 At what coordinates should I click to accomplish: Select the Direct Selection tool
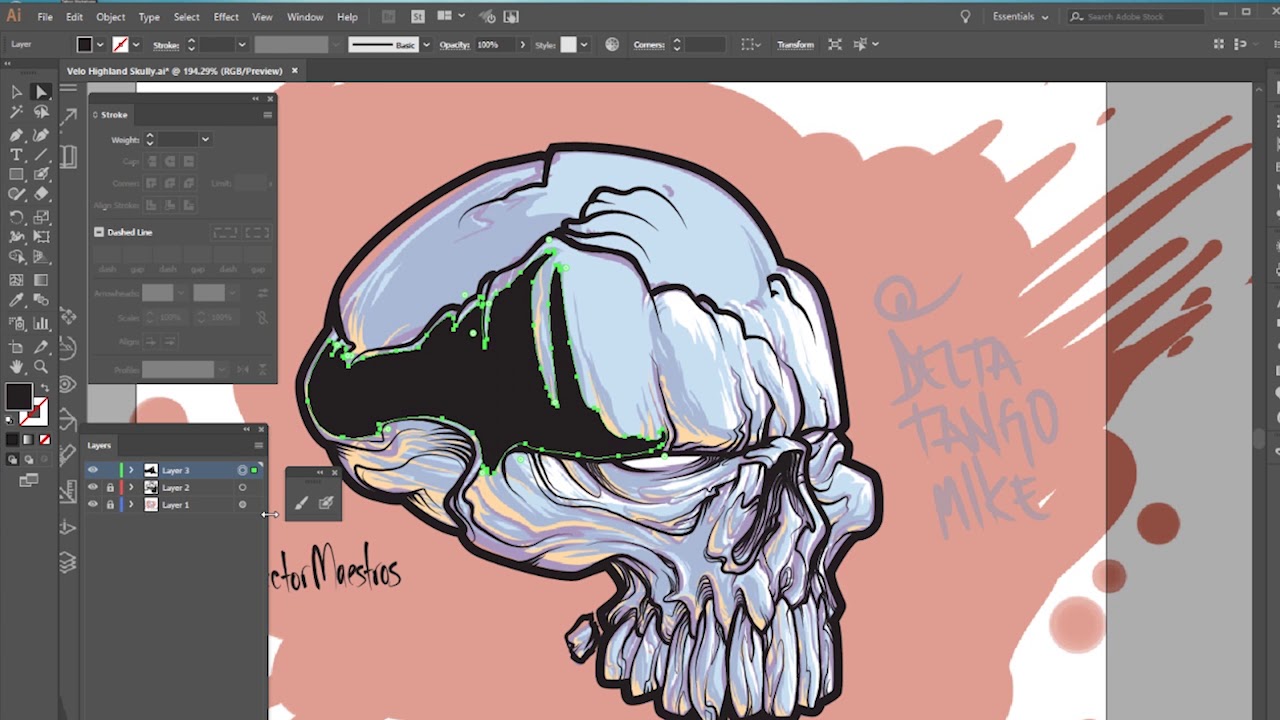coord(41,92)
